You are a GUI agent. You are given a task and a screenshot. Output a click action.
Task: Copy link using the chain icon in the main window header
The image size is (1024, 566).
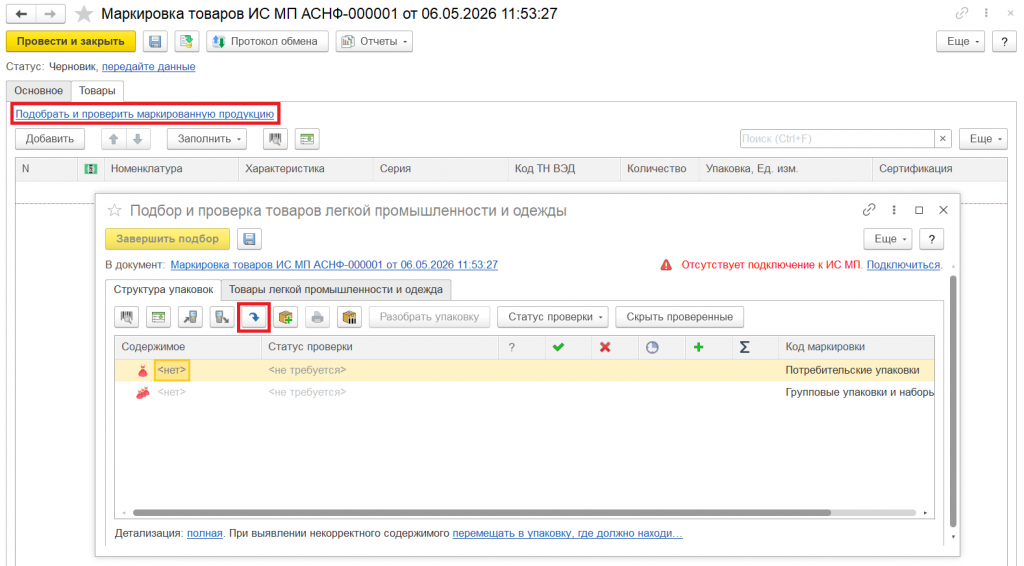click(961, 13)
